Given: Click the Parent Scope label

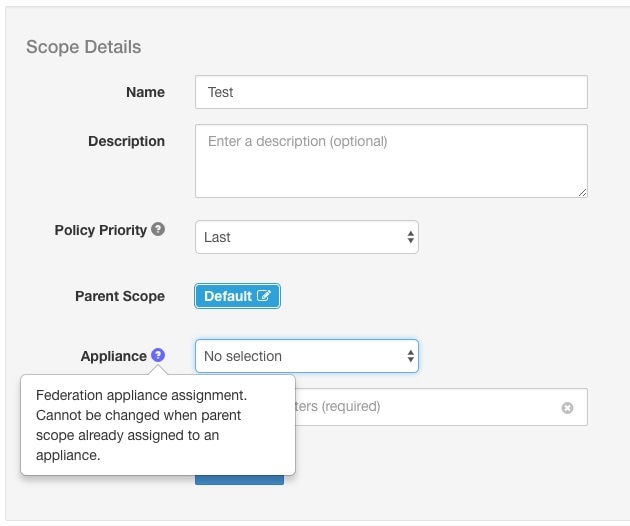Looking at the screenshot, I should pos(120,296).
